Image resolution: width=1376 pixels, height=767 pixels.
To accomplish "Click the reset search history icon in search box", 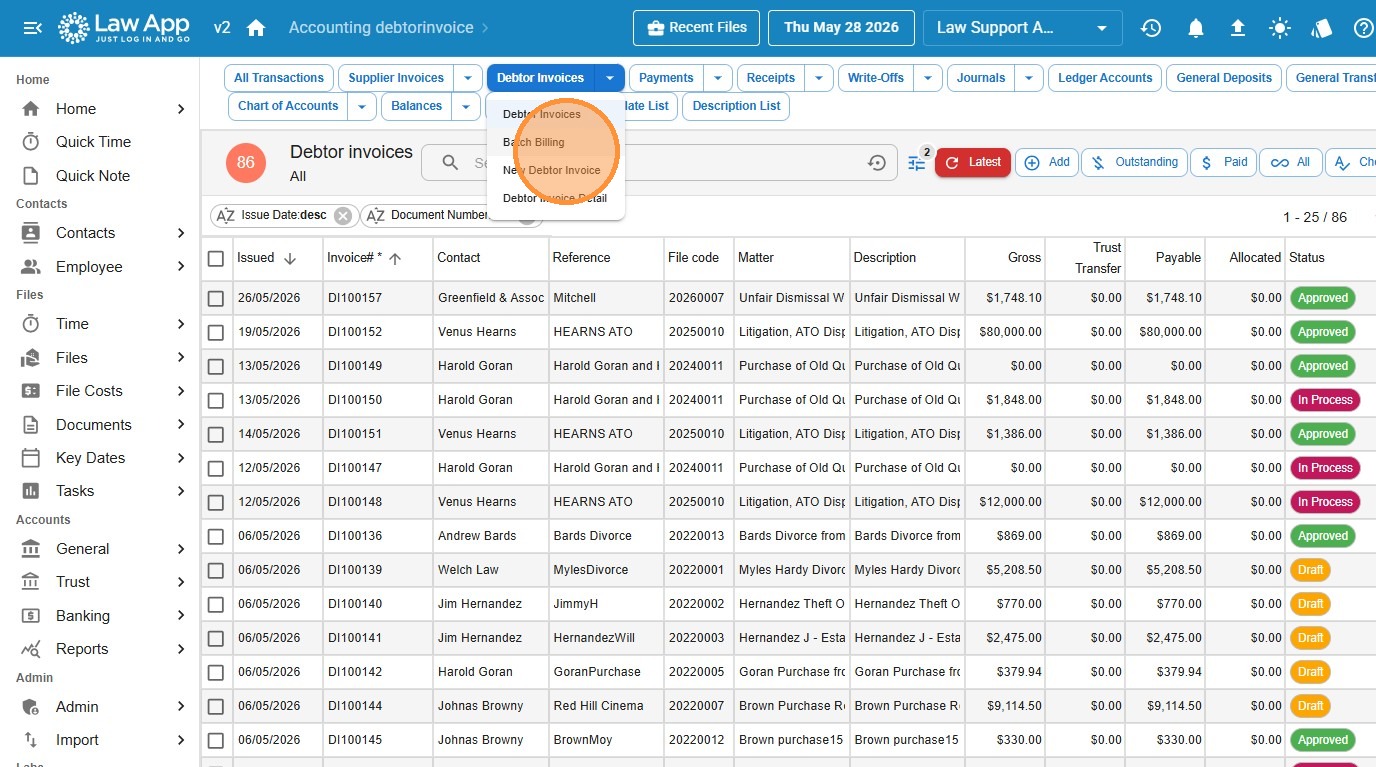I will tap(877, 163).
